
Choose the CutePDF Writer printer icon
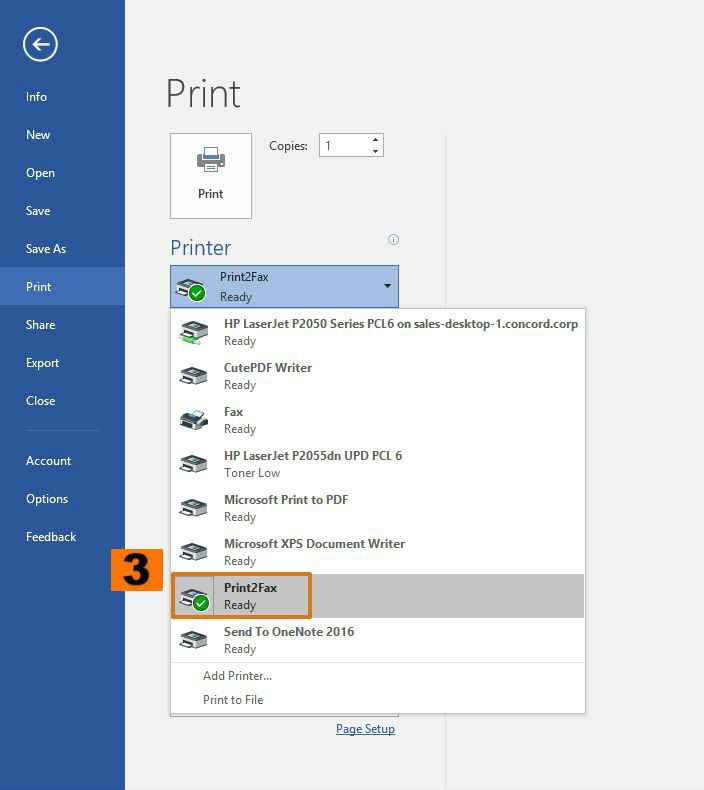(x=193, y=376)
